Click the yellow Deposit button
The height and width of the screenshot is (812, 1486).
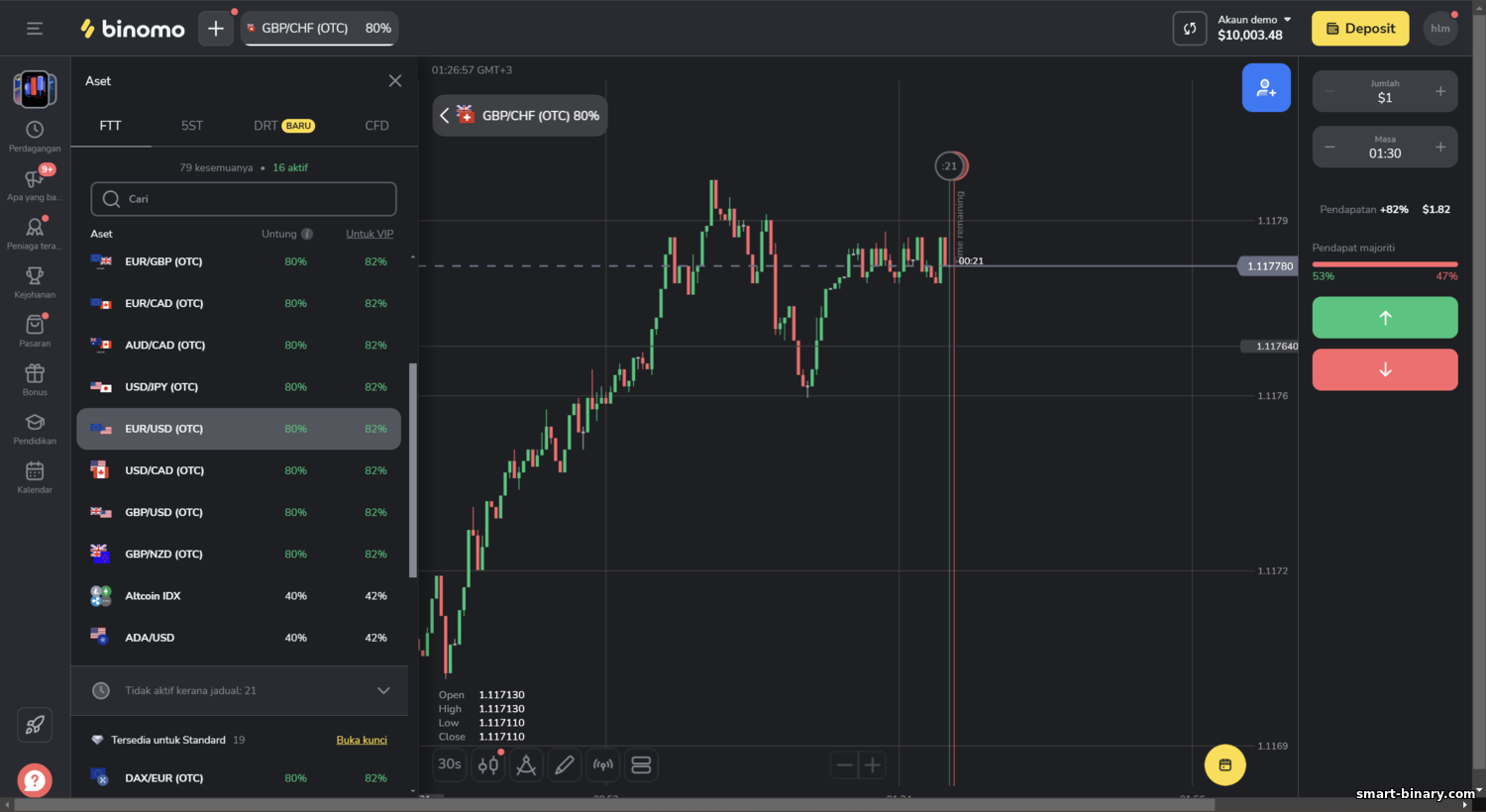1360,29
